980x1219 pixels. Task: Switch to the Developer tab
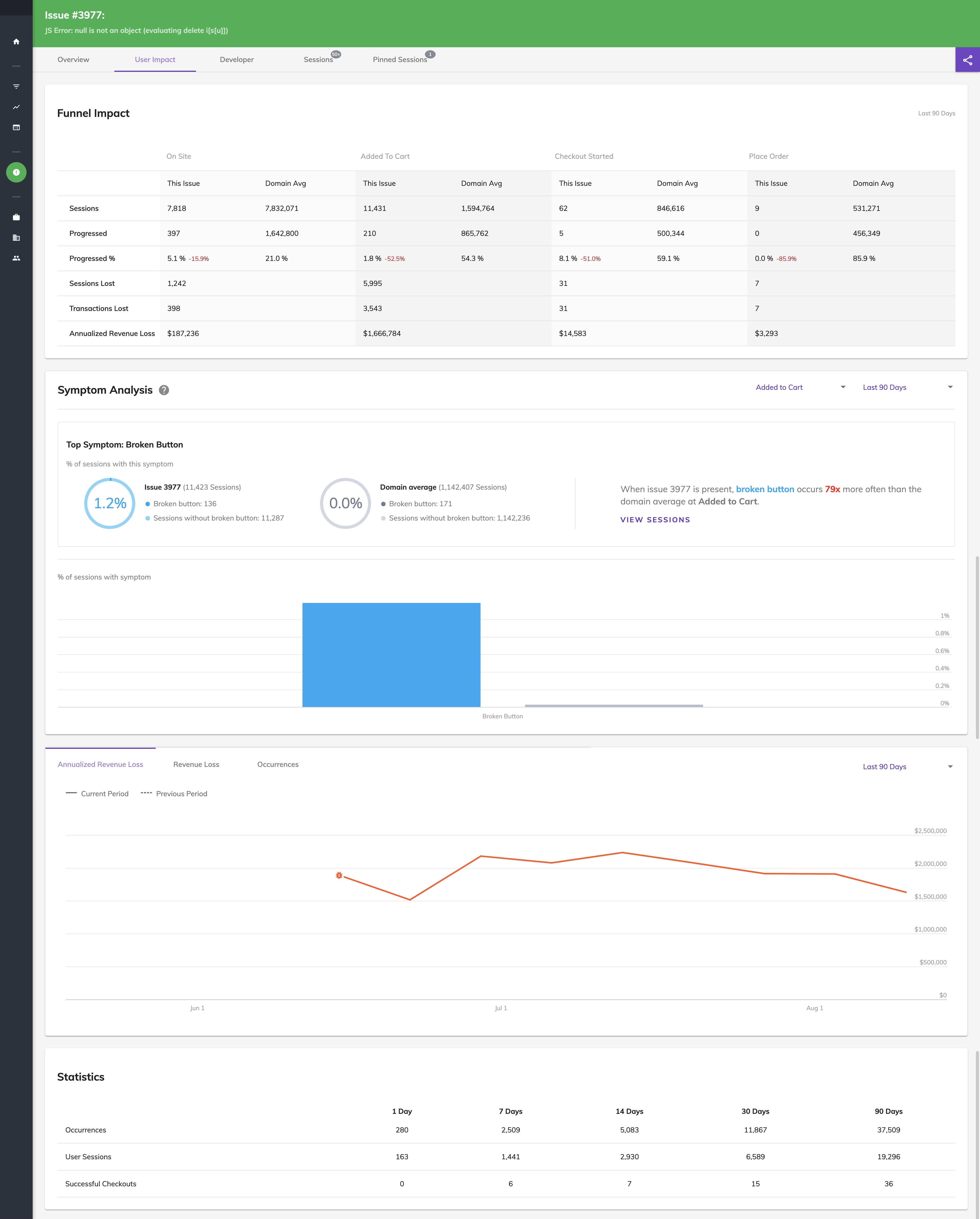[x=237, y=59]
